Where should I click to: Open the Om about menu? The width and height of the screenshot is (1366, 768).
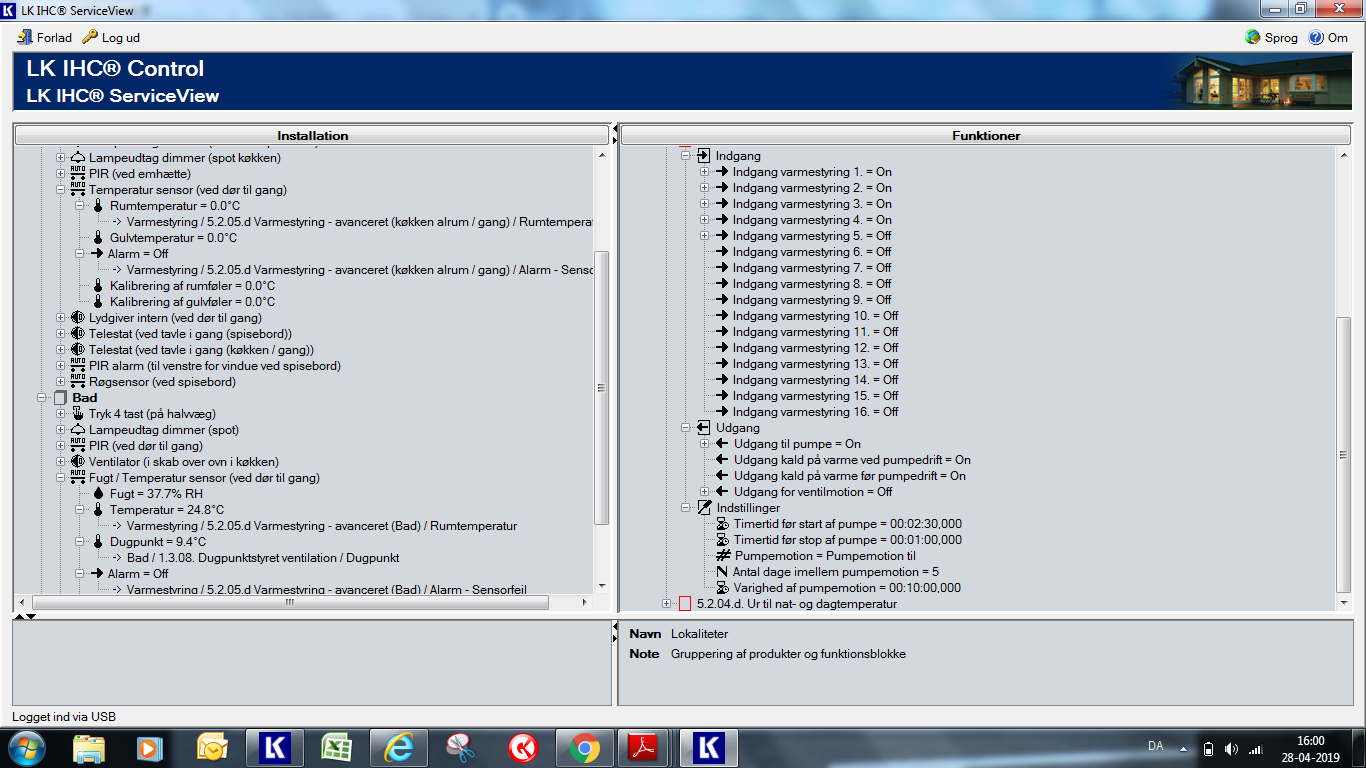point(1327,37)
